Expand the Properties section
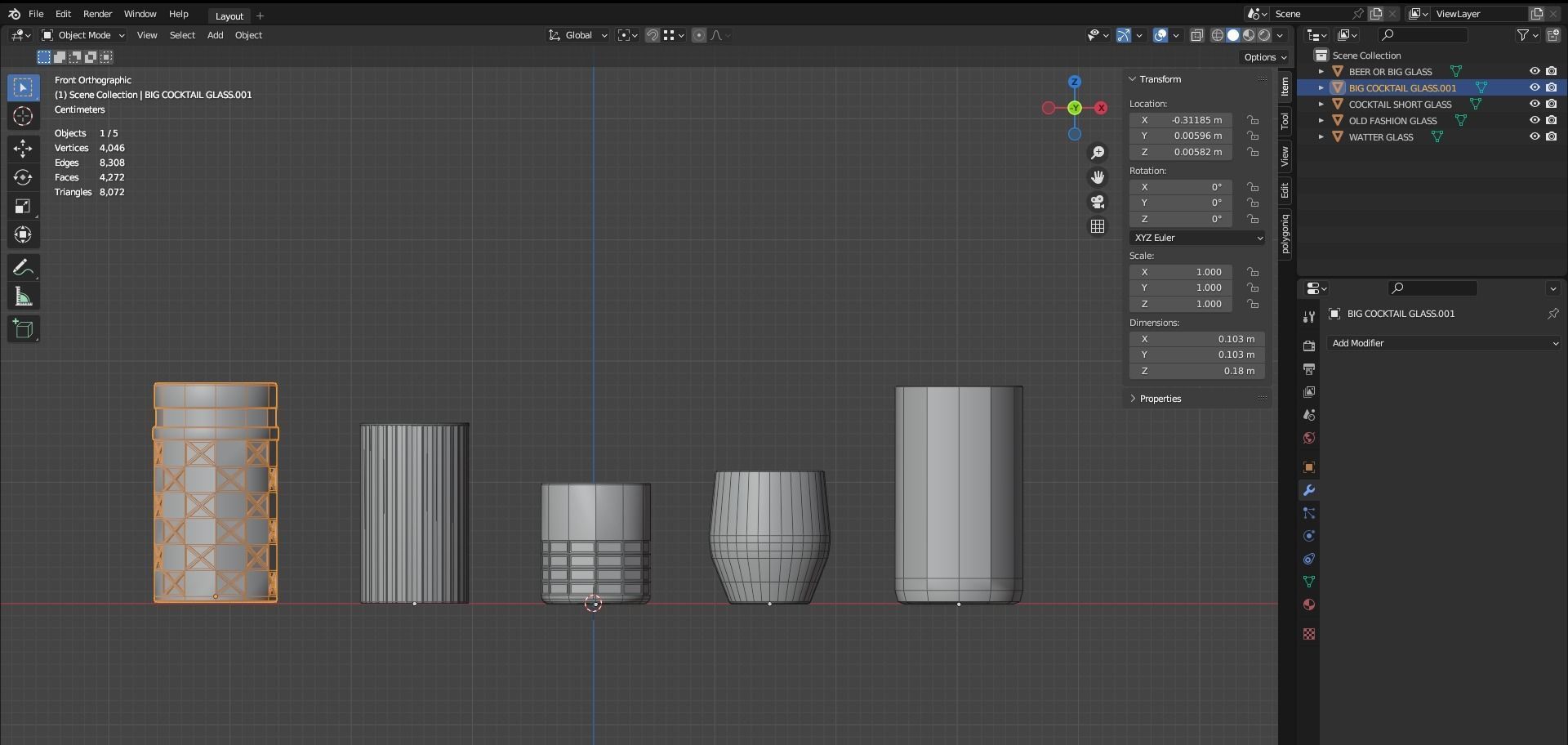 click(1160, 399)
